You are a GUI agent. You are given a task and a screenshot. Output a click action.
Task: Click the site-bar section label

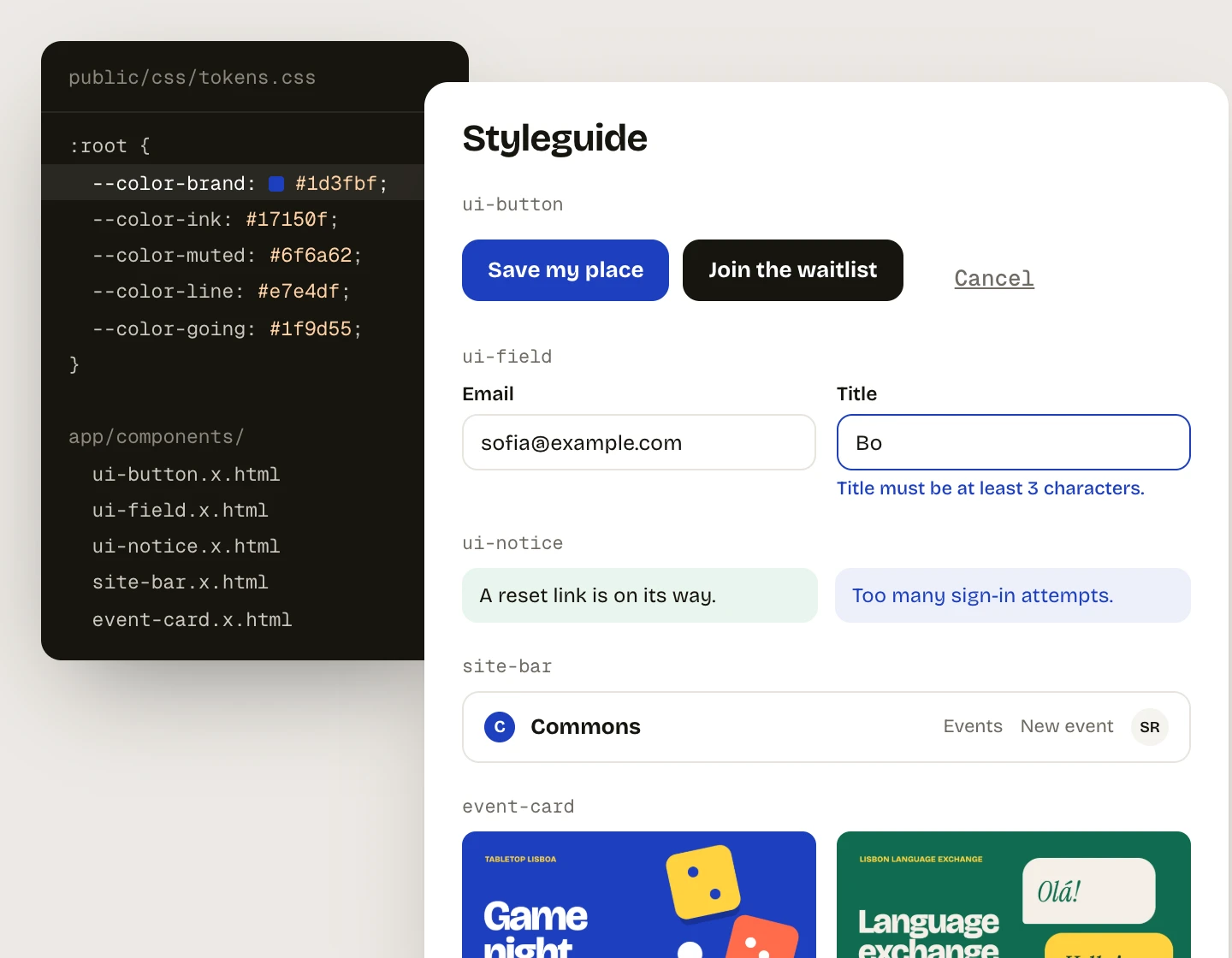pyautogui.click(x=507, y=666)
